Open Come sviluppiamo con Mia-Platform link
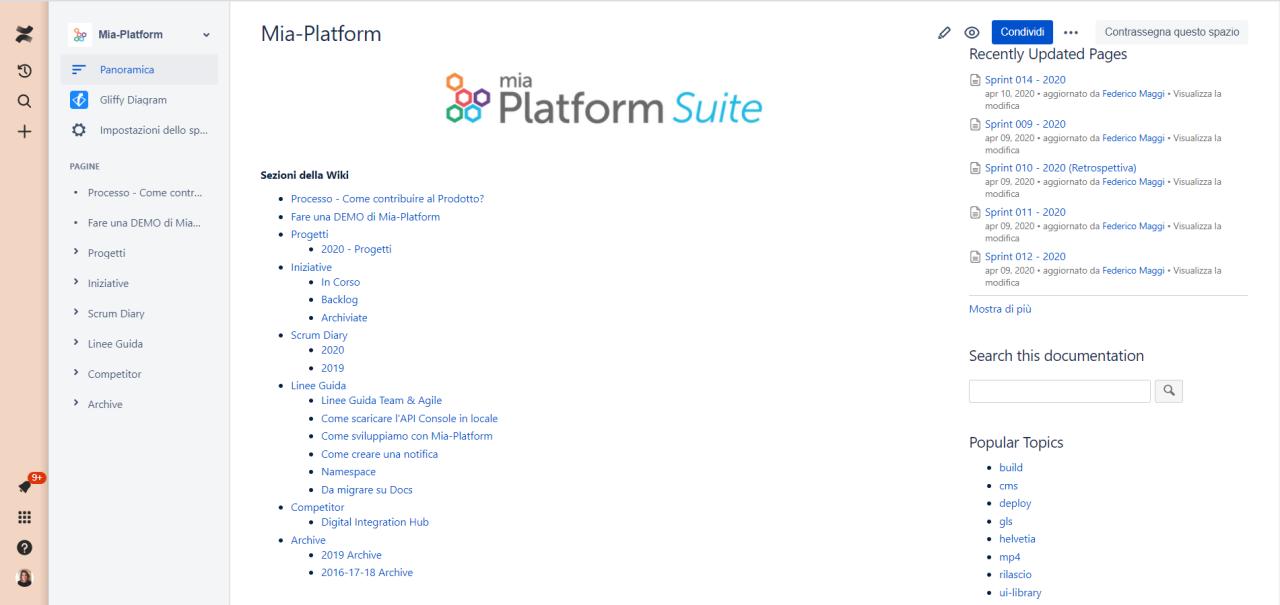The height and width of the screenshot is (605, 1280). coord(407,436)
